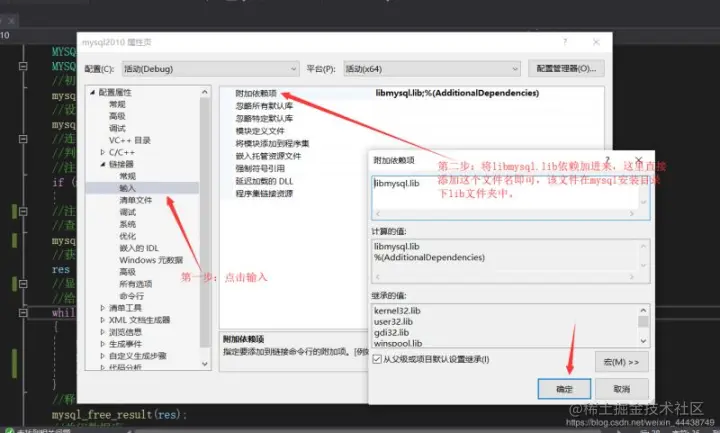Expand the C/C++ tree node
This screenshot has width=720, height=433.
[102, 152]
